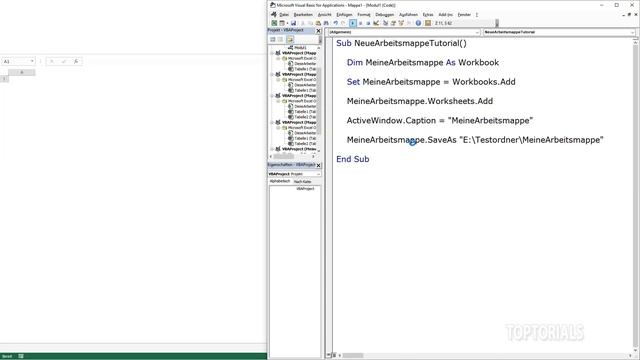Image resolution: width=640 pixels, height=360 pixels.
Task: Open VBA Help with the blue question icon
Action: coord(418,23)
